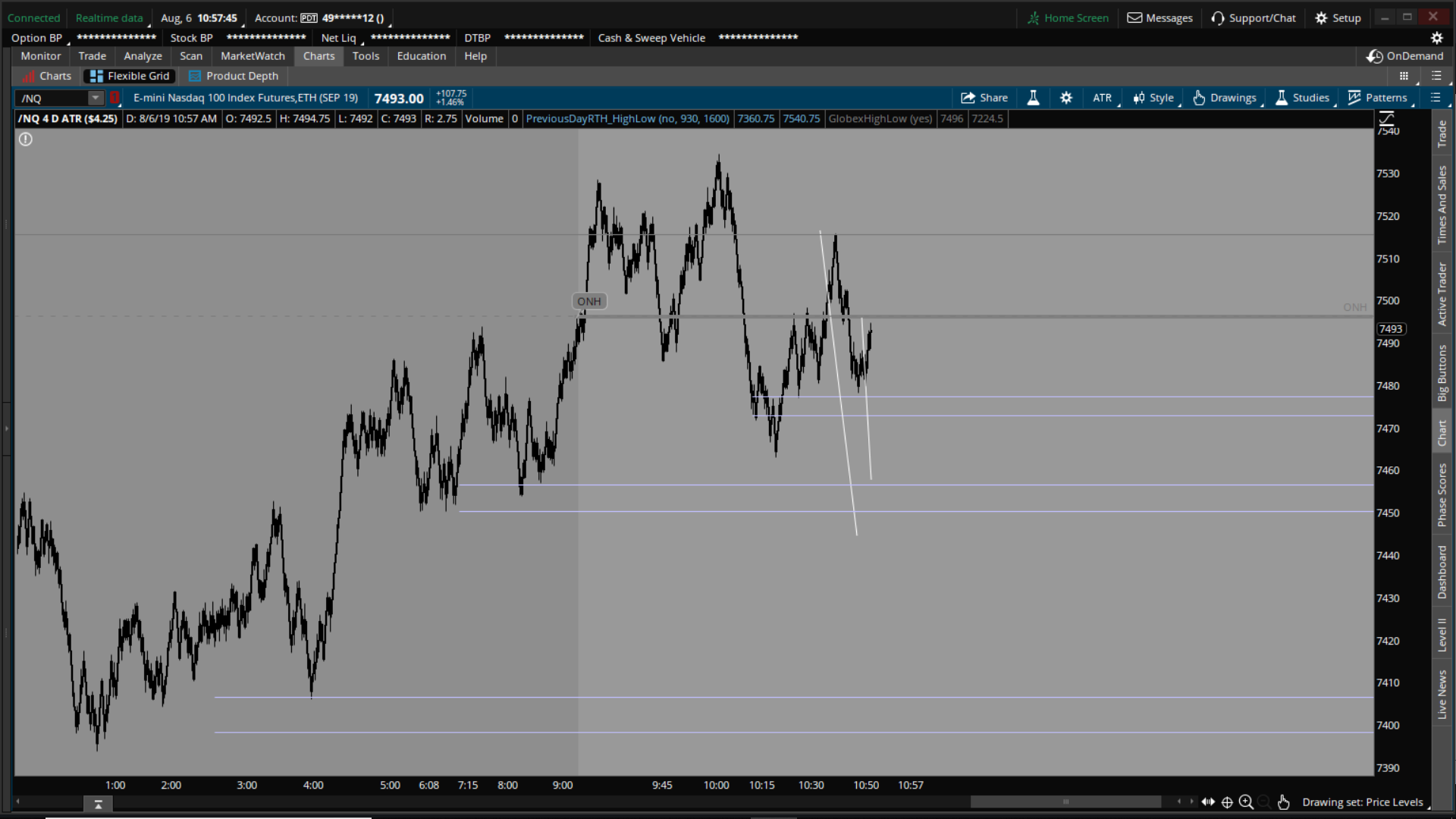Click the red symbol link clipboard icon
This screenshot has height=819, width=1456.
pos(115,98)
